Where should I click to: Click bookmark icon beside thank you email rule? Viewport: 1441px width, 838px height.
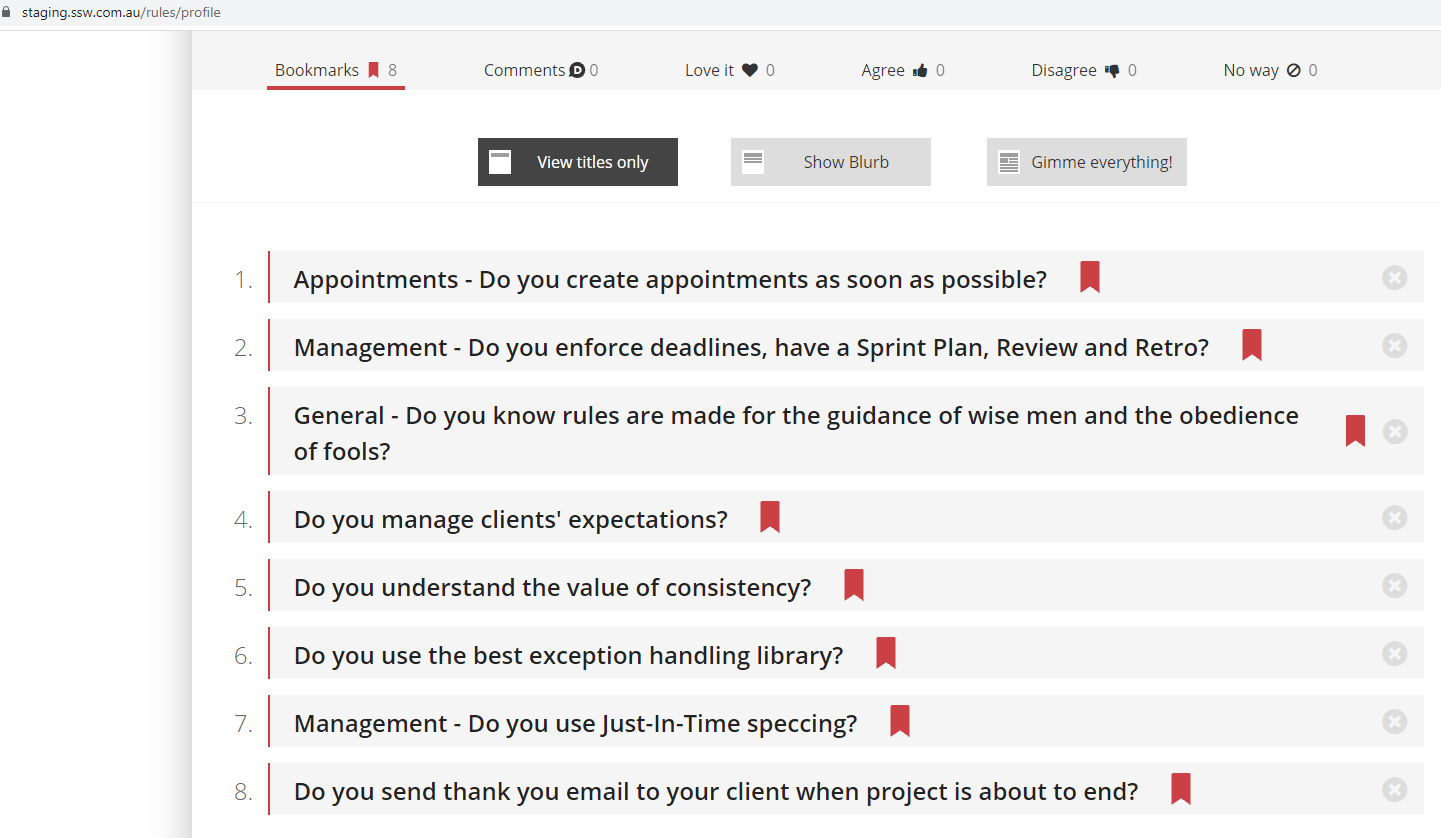tap(1181, 789)
